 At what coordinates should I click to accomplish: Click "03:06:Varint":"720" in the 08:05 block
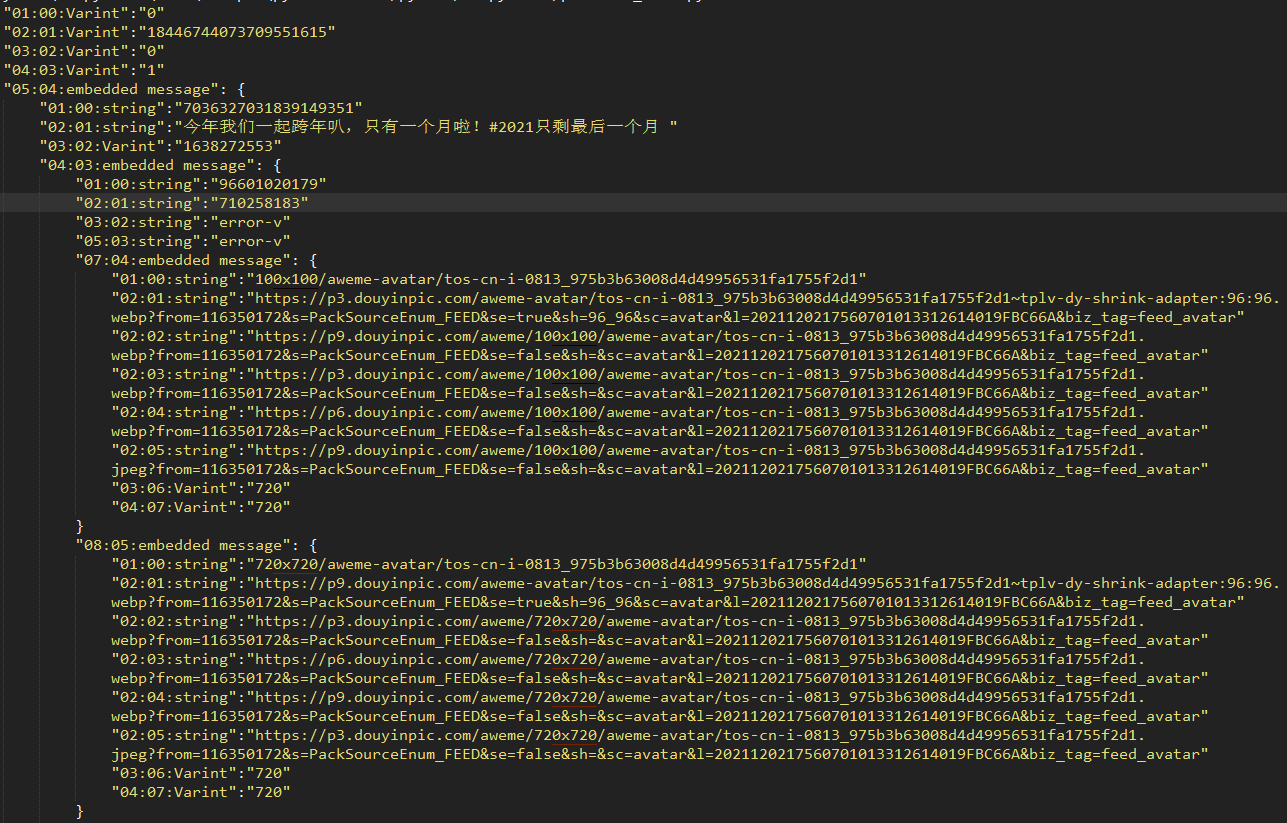pyautogui.click(x=201, y=773)
